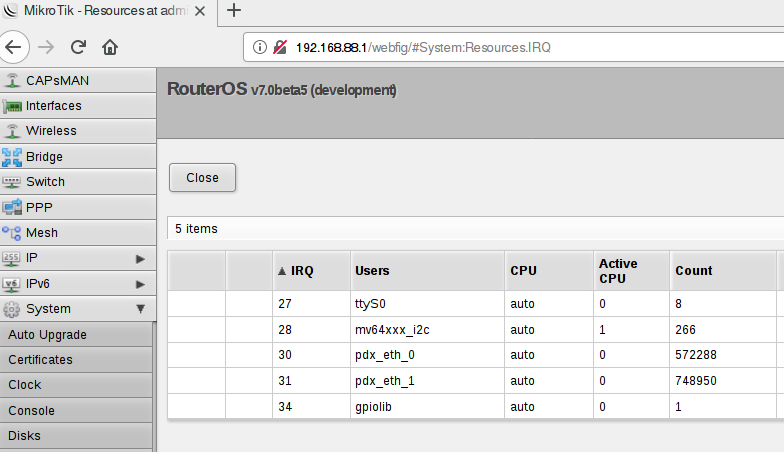Click the System gear icon
Image resolution: width=784 pixels, height=452 pixels.
tap(12, 309)
